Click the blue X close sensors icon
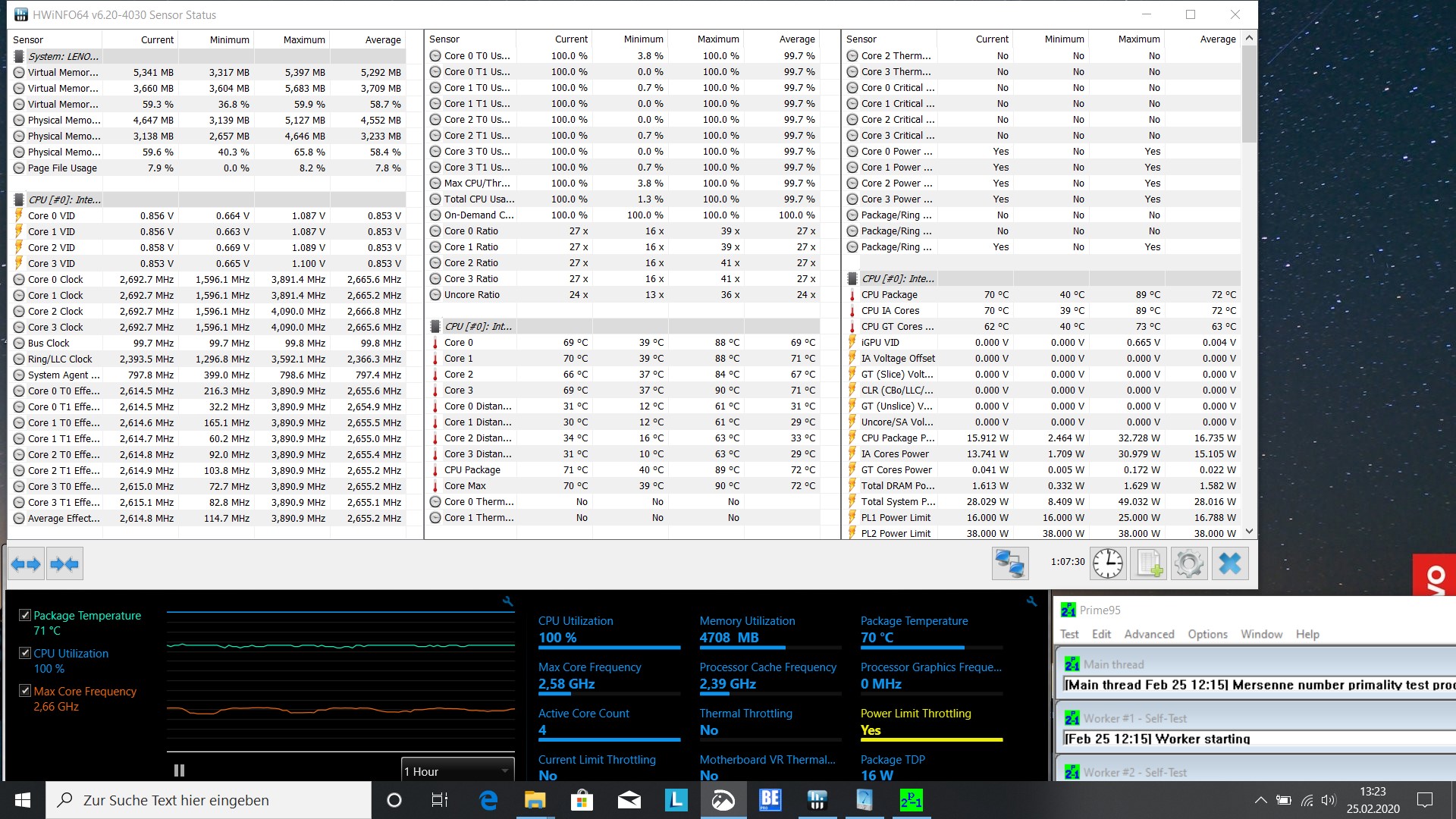The height and width of the screenshot is (819, 1456). pos(1229,563)
